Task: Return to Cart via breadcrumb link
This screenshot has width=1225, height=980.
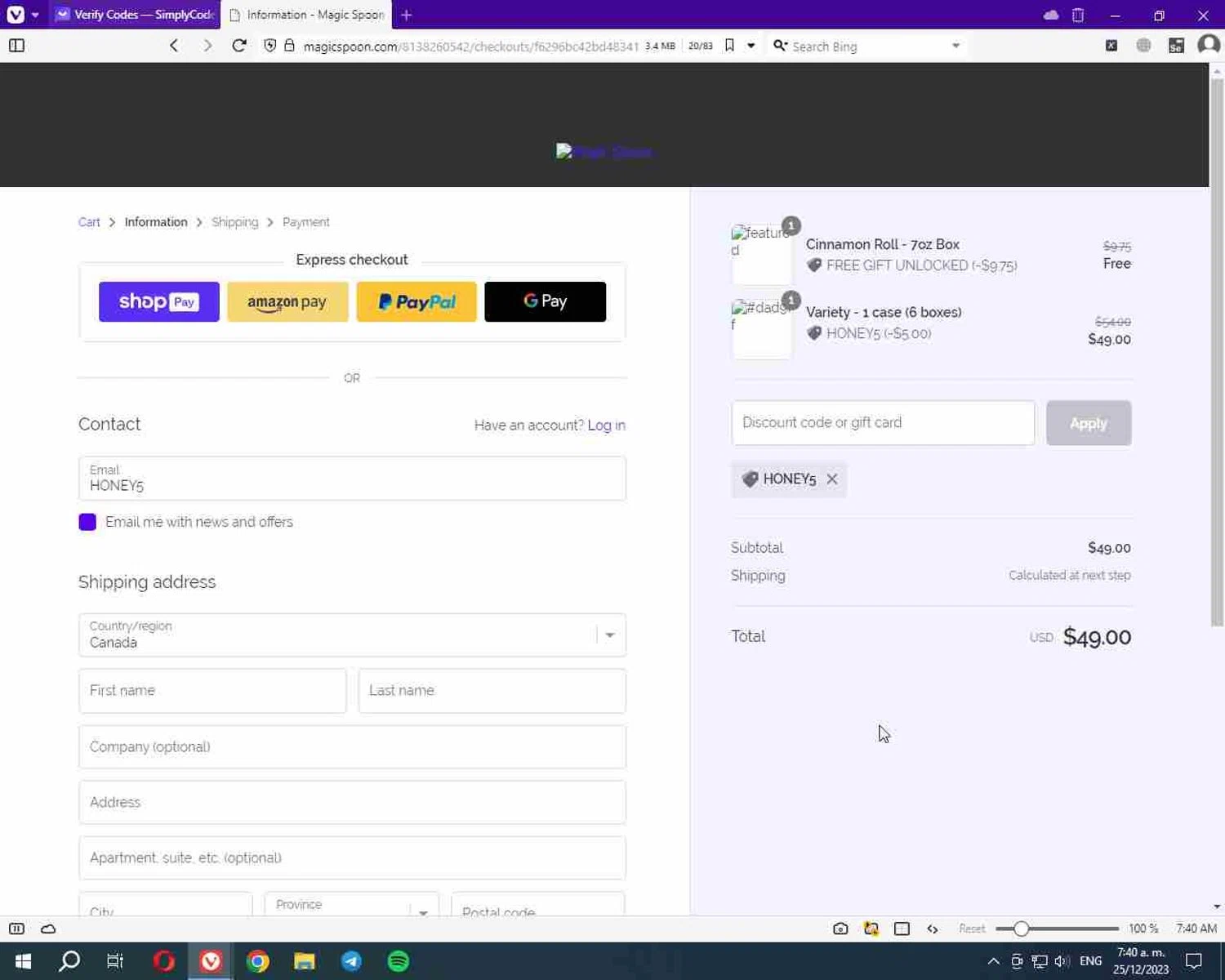Action: pos(89,222)
